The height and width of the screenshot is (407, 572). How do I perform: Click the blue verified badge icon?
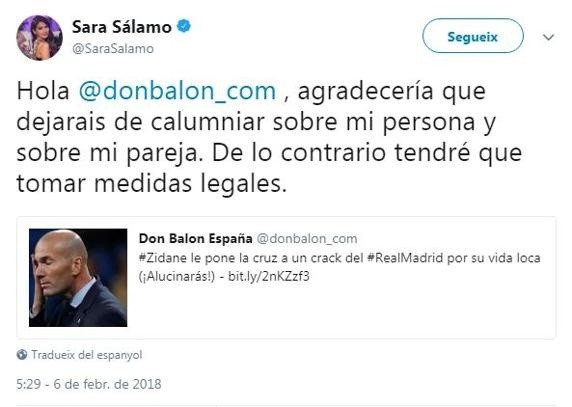(x=183, y=26)
